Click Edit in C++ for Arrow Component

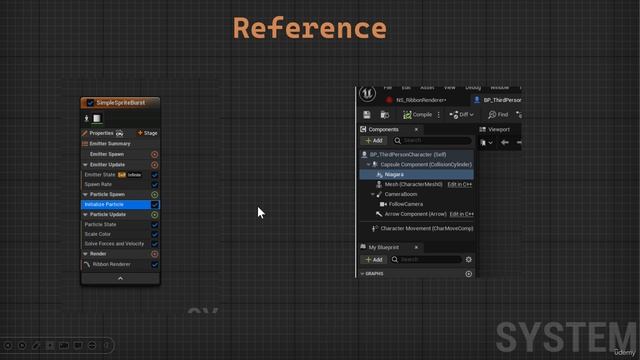coord(462,214)
